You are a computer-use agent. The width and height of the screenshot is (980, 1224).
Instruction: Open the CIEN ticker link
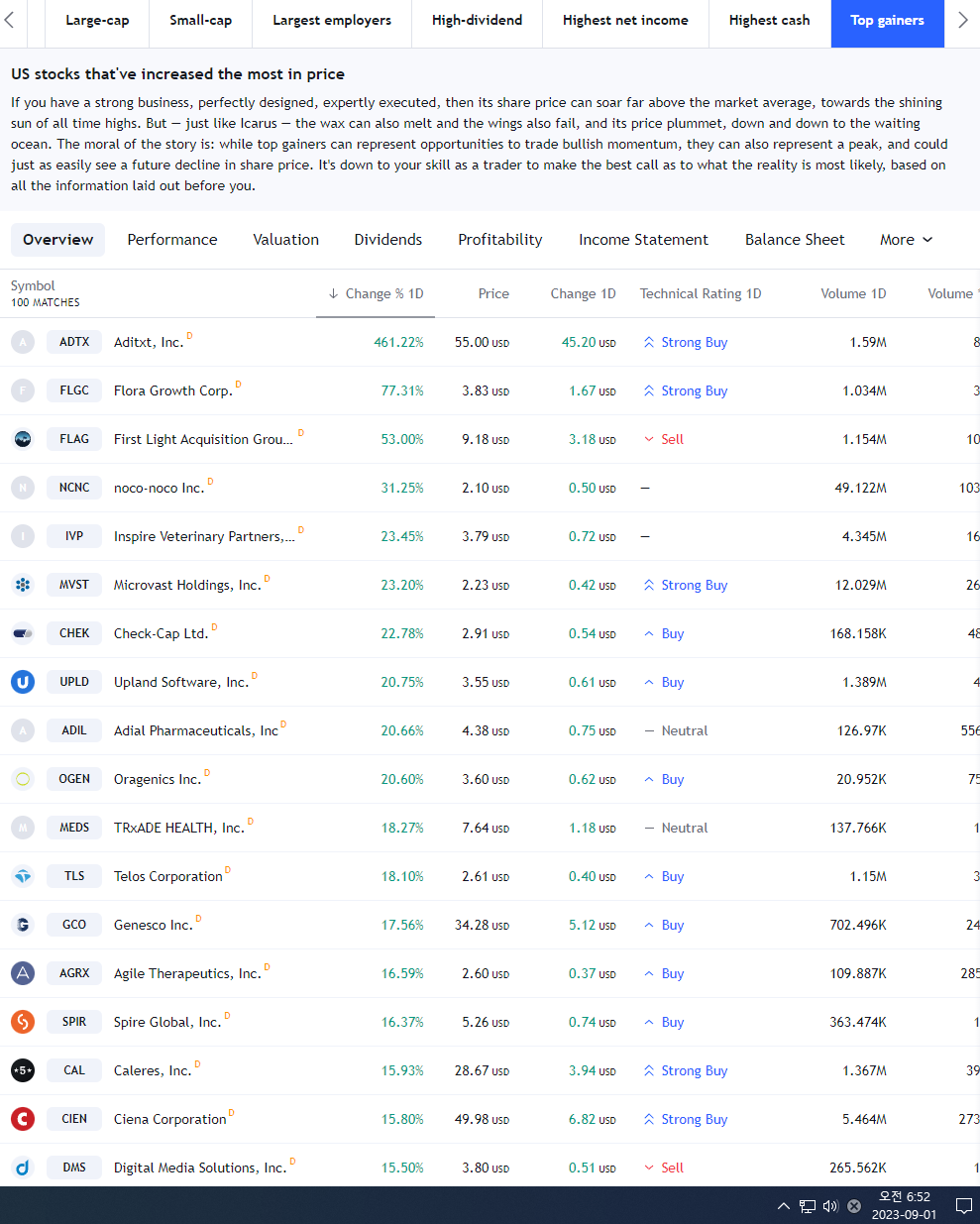click(x=74, y=1119)
